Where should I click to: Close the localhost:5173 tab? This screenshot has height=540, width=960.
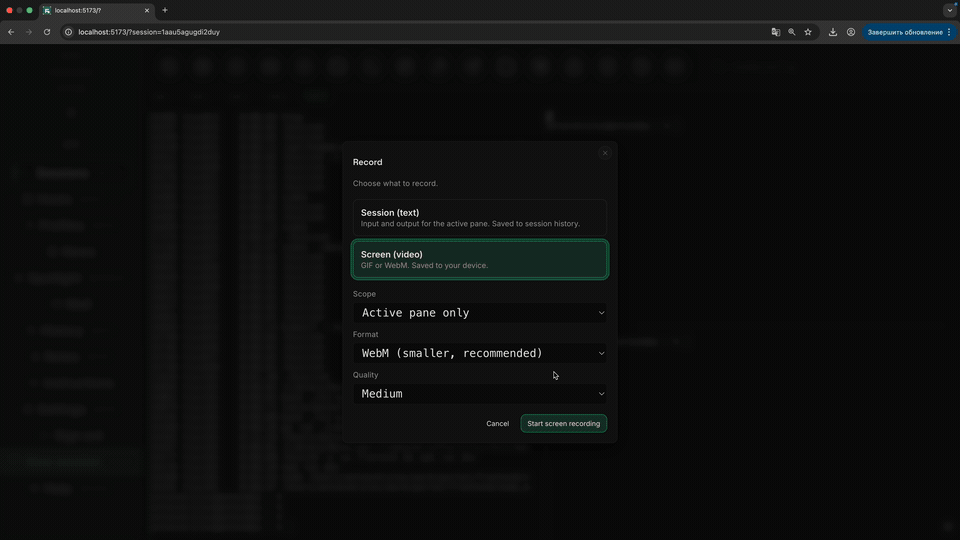tap(147, 10)
